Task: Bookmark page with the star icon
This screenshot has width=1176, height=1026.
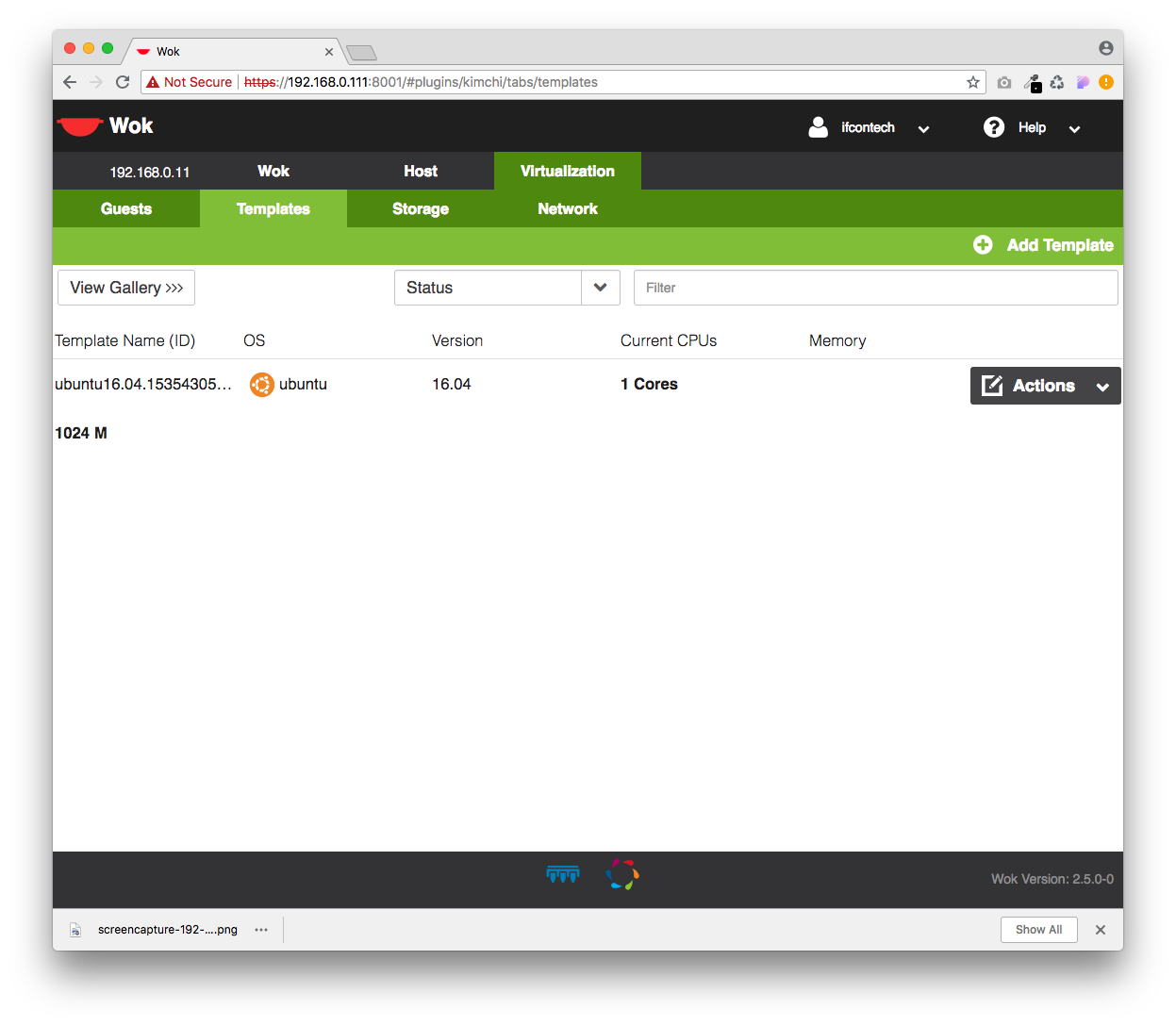Action: [973, 82]
